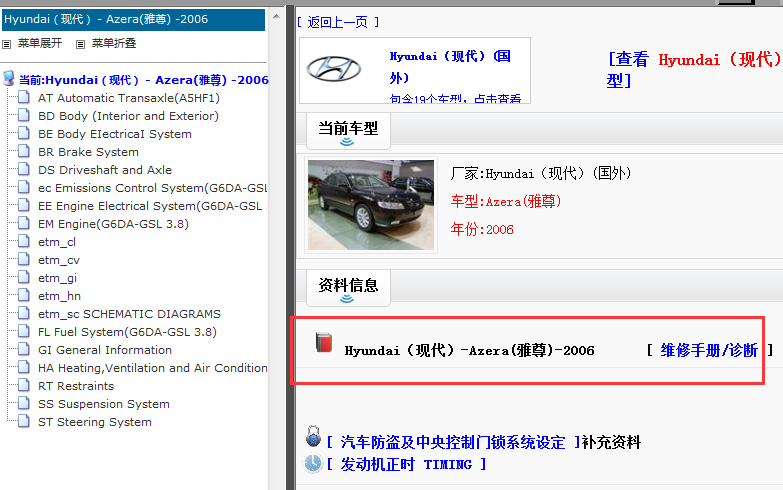Open FL Fuel System(G6DA-GSL 3.8) entry

(127, 332)
